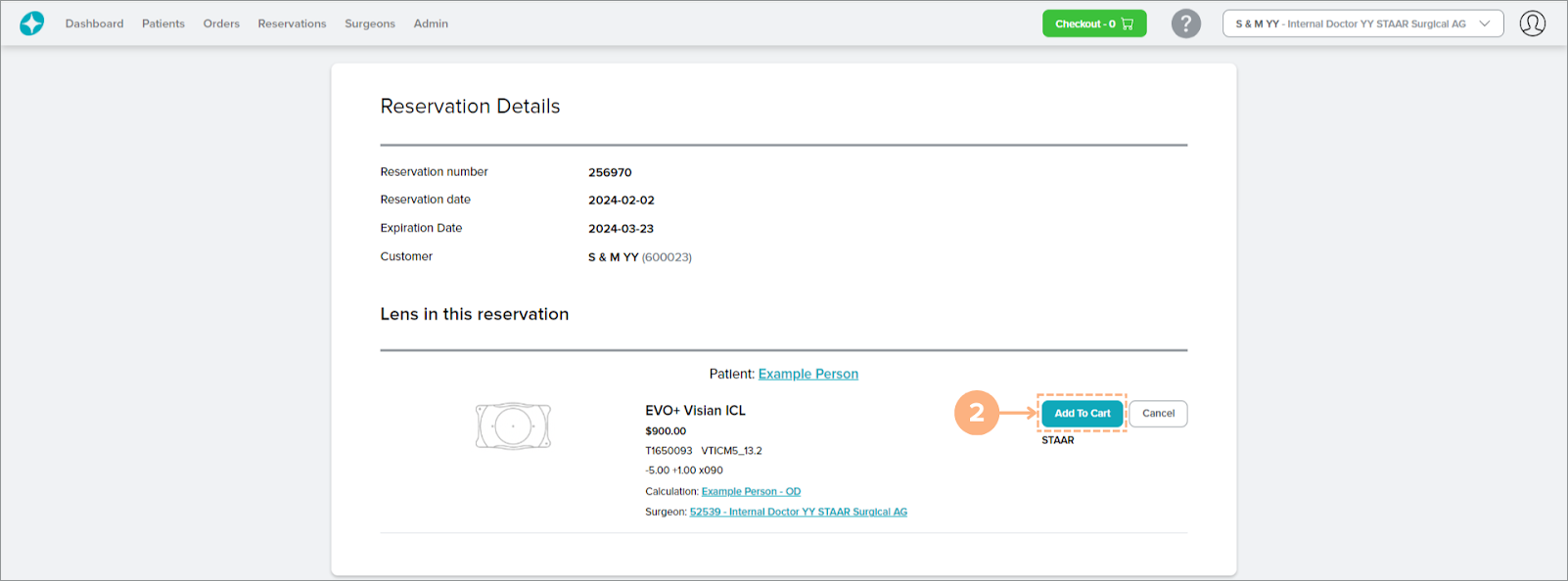The image size is (1568, 581).
Task: Go to the Dashboard menu
Action: [94, 23]
